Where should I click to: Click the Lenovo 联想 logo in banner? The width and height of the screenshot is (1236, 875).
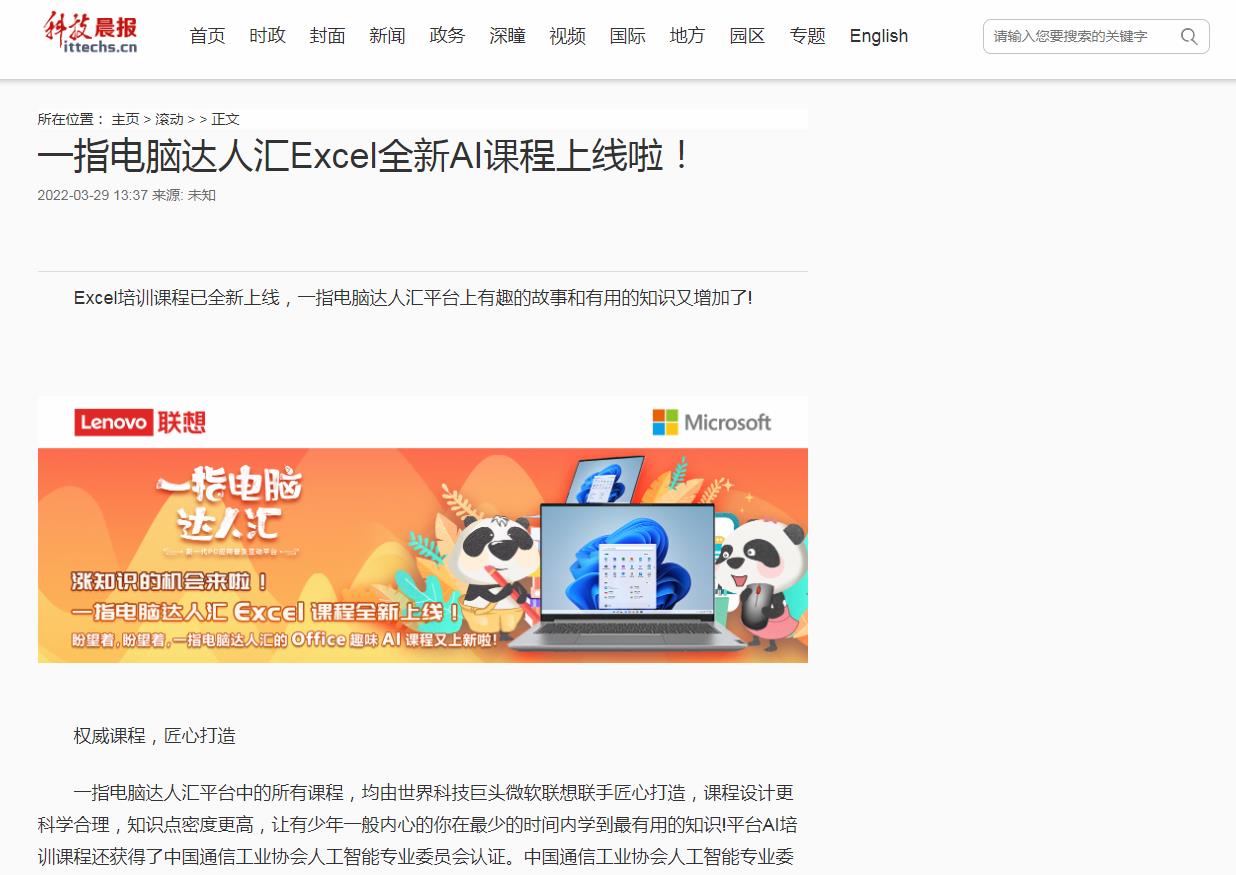140,423
